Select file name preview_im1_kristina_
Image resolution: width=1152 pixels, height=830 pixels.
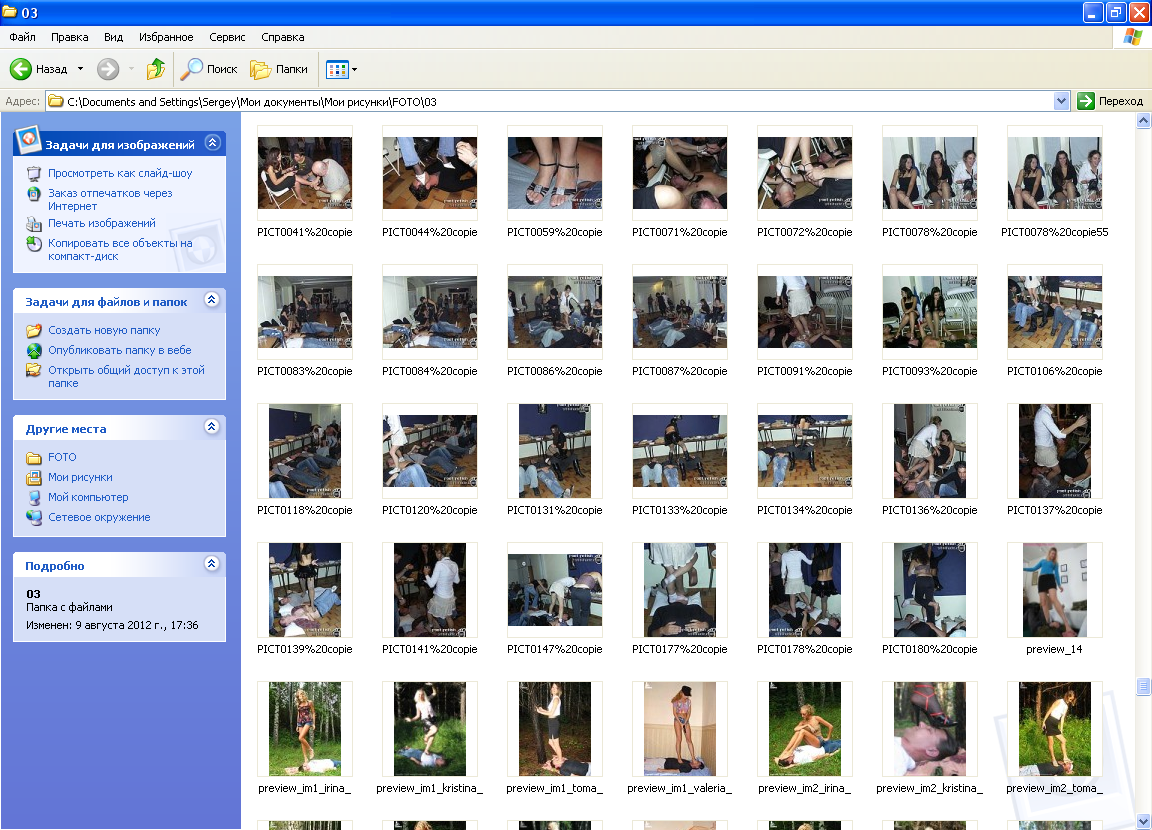[x=430, y=788]
